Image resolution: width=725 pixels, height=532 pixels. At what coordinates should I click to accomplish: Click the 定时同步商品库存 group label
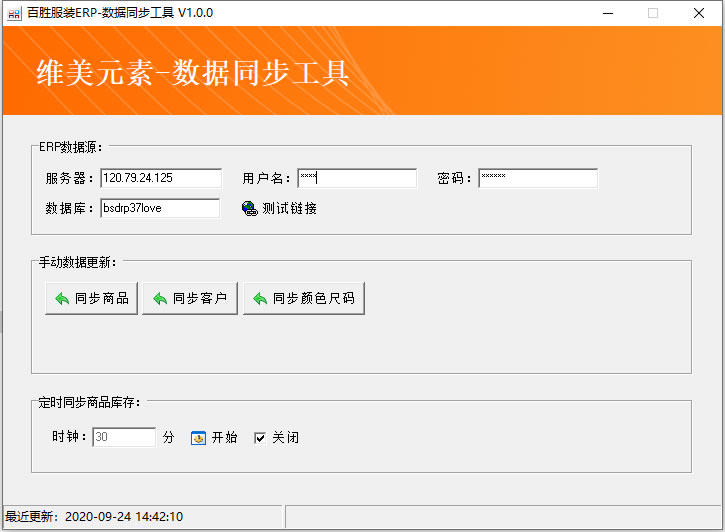90,403
